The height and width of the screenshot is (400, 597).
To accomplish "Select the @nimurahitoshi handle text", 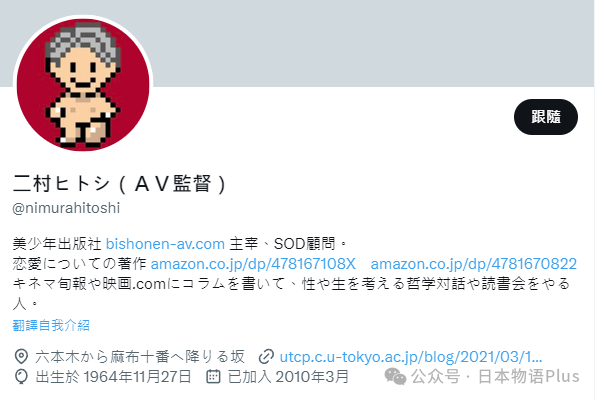I will (66, 208).
